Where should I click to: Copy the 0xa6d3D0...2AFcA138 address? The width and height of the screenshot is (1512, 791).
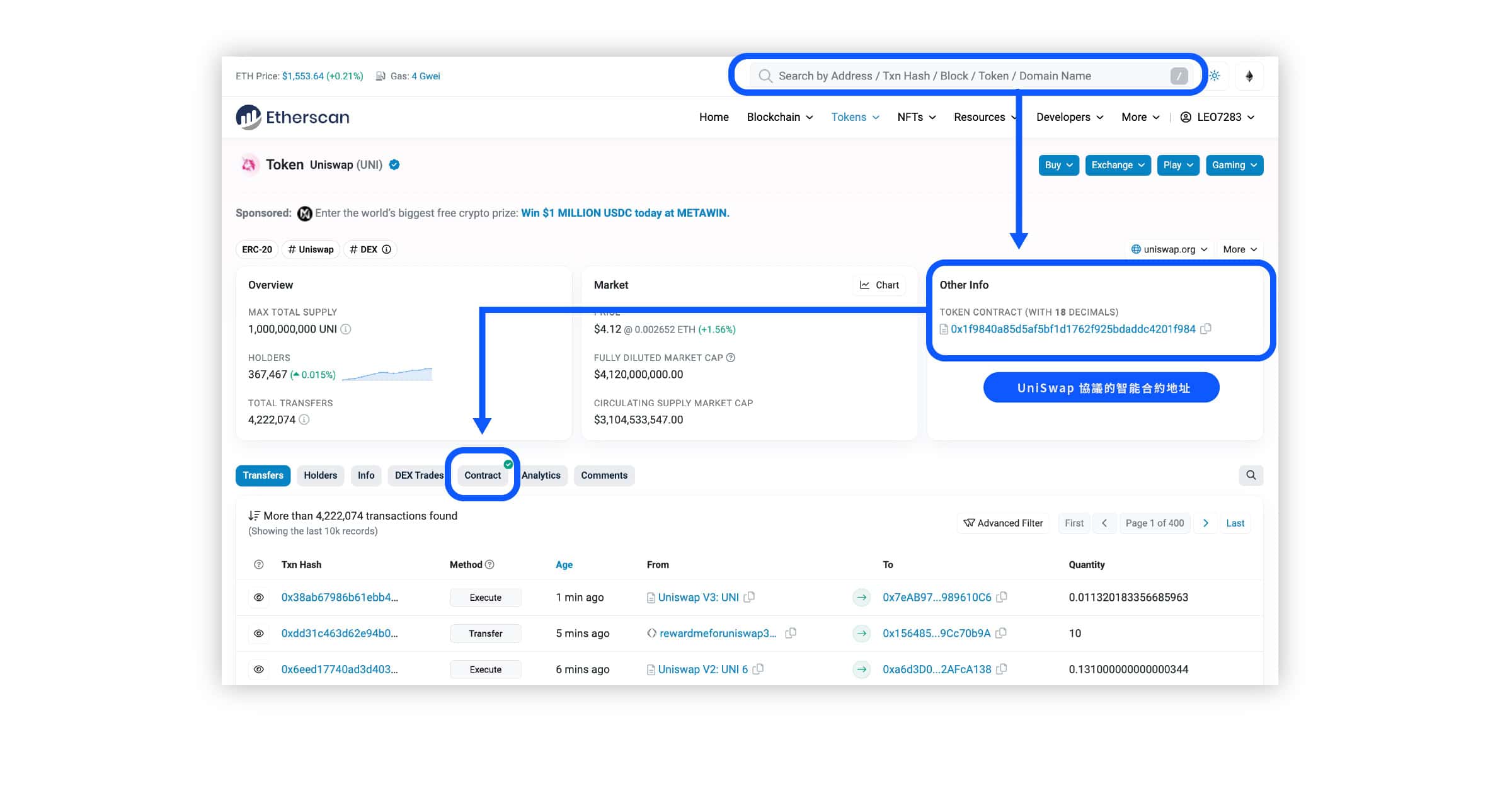(1002, 669)
